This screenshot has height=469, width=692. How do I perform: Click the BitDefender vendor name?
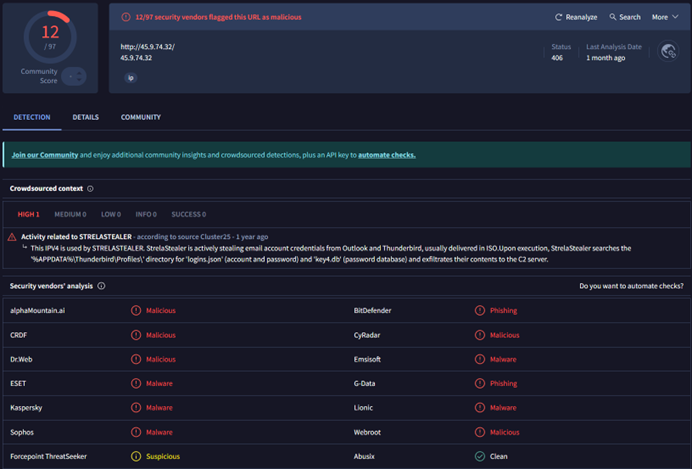(x=372, y=311)
